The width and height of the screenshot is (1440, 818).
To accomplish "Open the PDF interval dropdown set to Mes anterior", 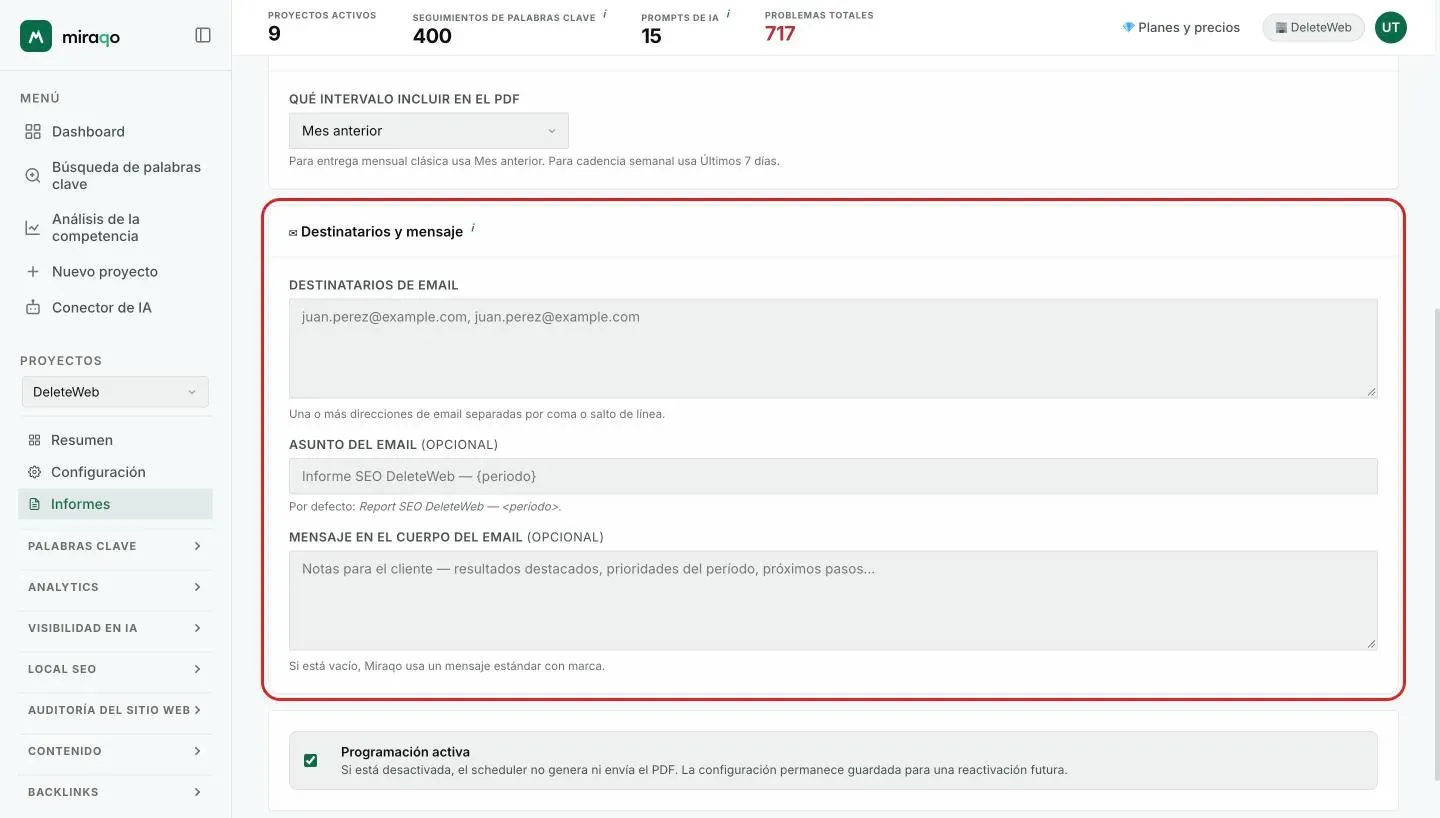I will tap(429, 131).
